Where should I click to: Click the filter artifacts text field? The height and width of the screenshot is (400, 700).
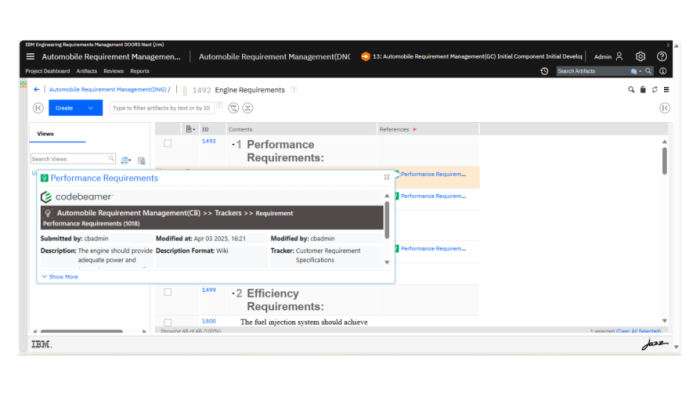click(x=160, y=108)
